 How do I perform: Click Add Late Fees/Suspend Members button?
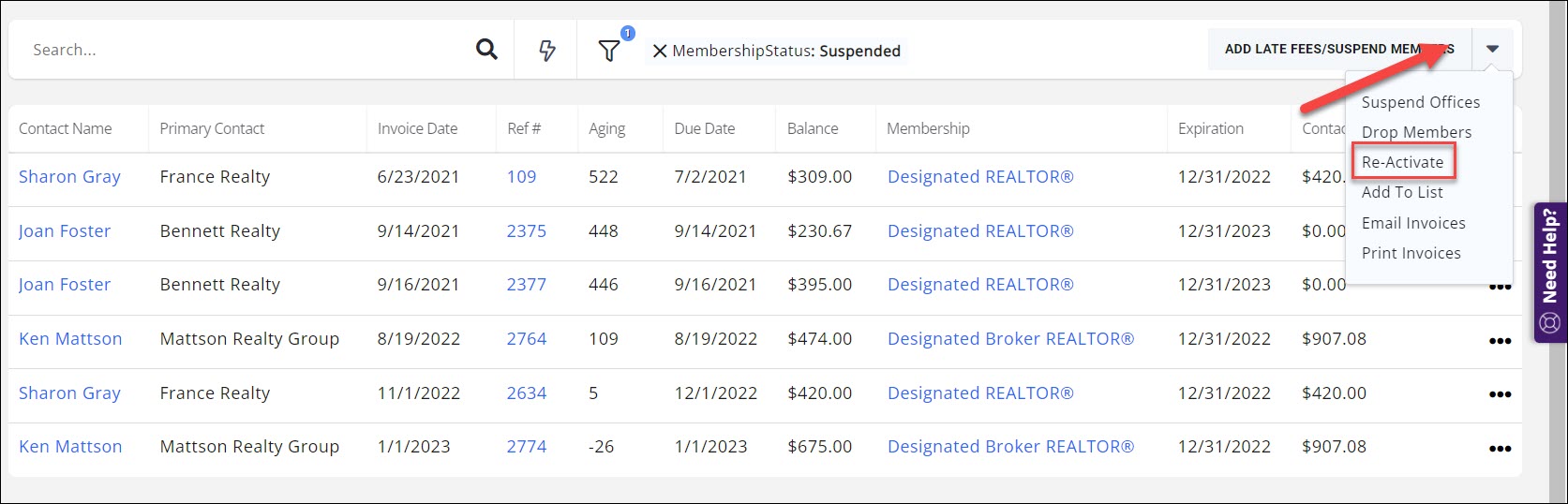(1338, 49)
